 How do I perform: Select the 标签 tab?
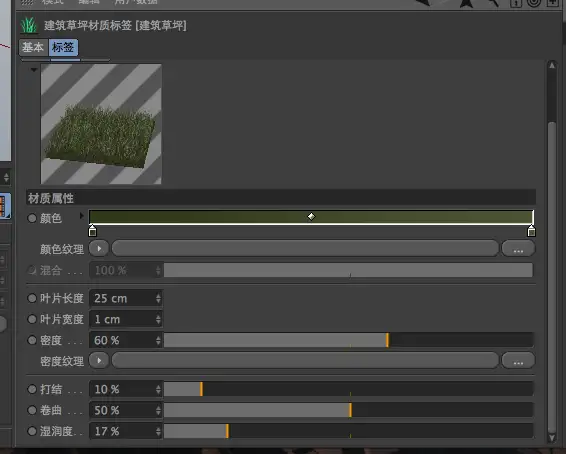tap(63, 47)
